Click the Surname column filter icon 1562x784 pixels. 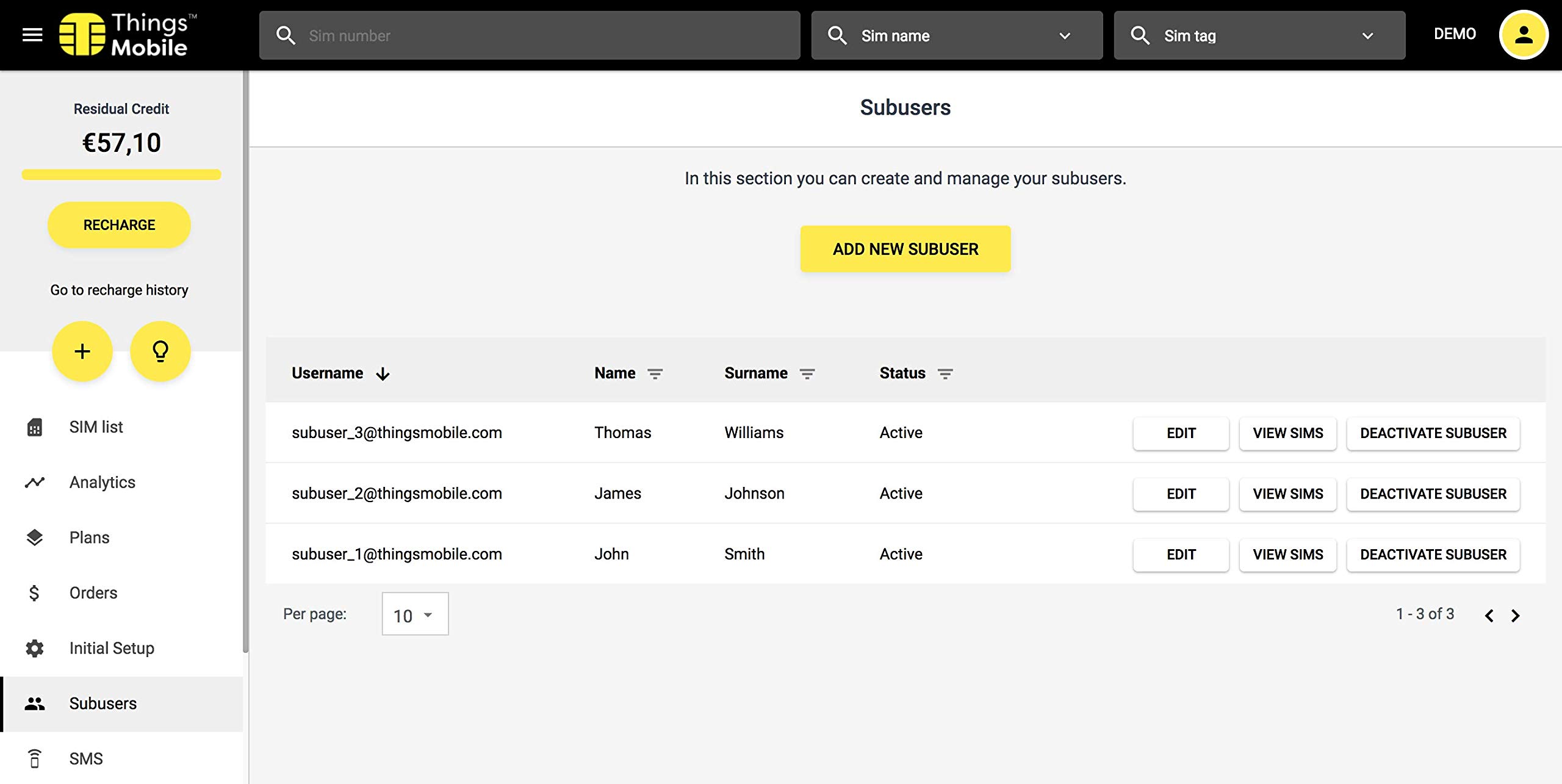click(x=807, y=373)
